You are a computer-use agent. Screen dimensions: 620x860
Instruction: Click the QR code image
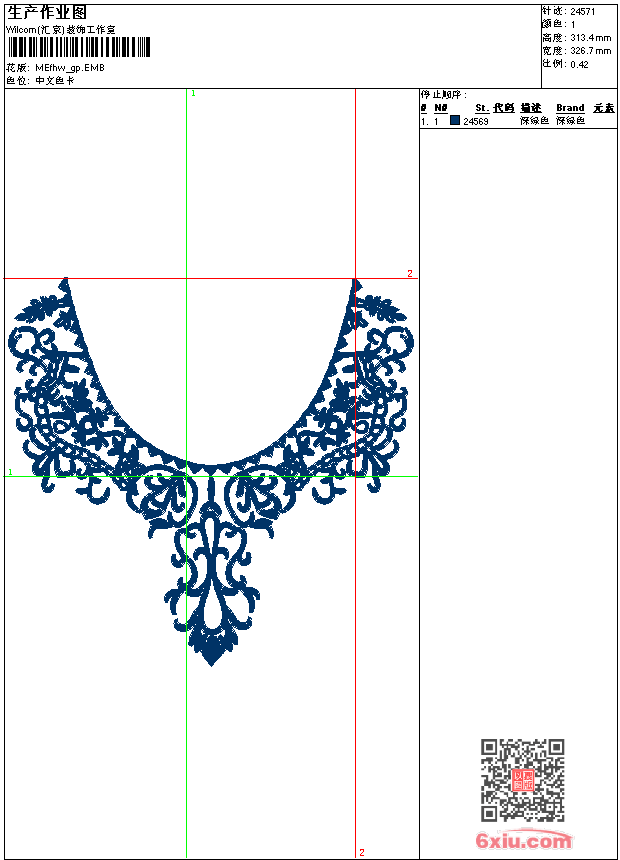pyautogui.click(x=522, y=780)
